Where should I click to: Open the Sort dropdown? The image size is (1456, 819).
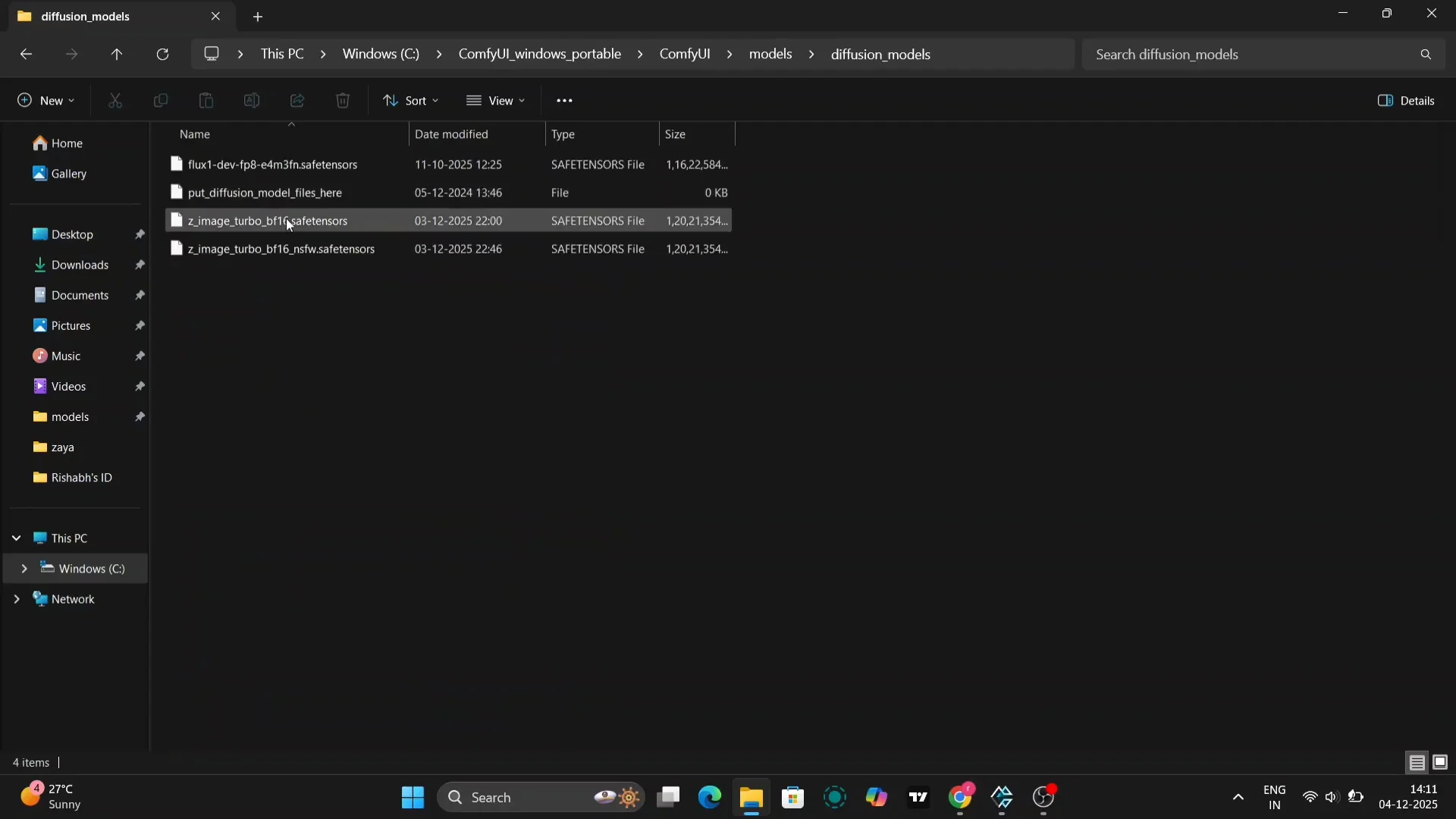(x=411, y=100)
